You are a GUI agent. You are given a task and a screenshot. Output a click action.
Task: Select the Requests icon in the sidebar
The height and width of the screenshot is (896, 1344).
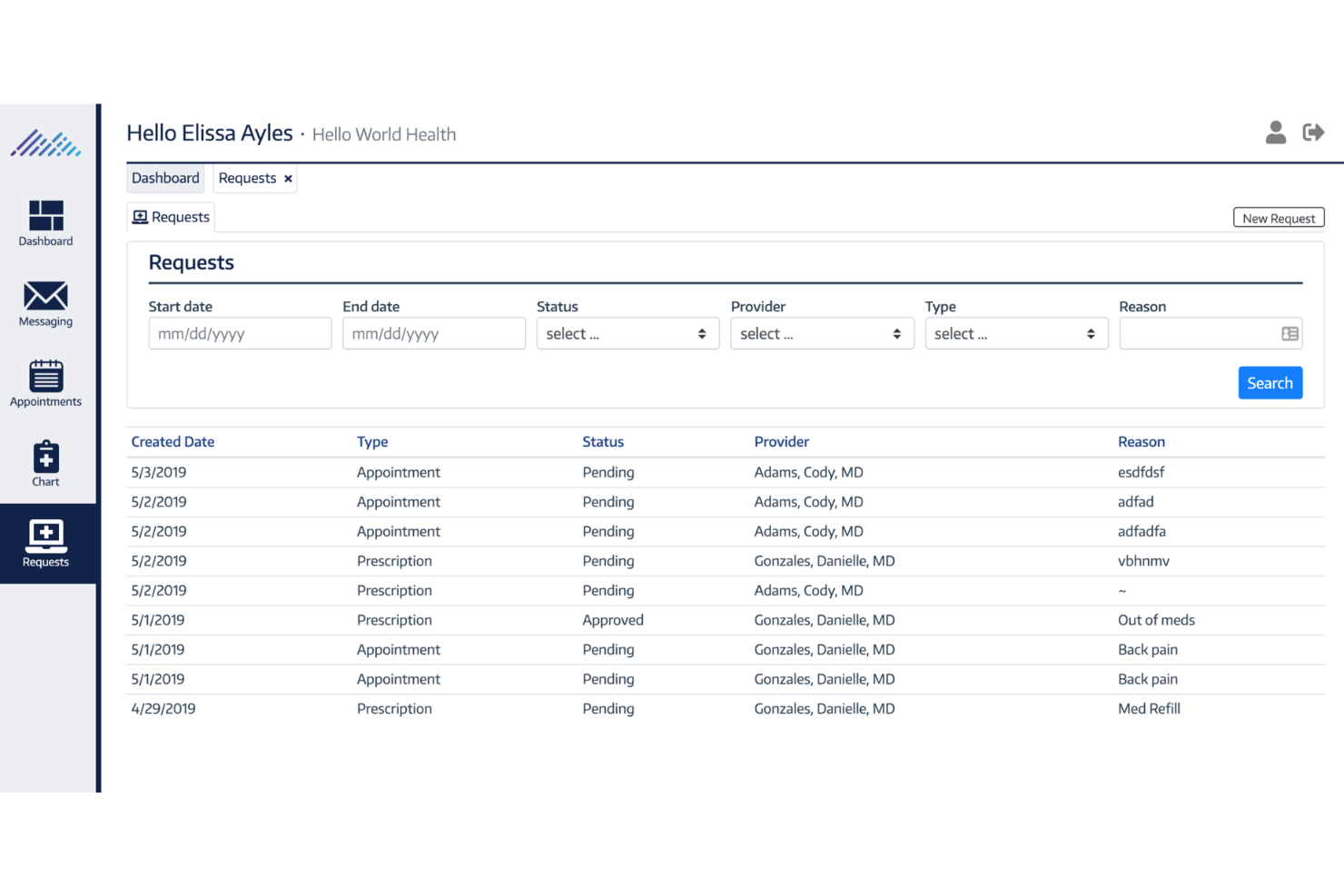45,537
